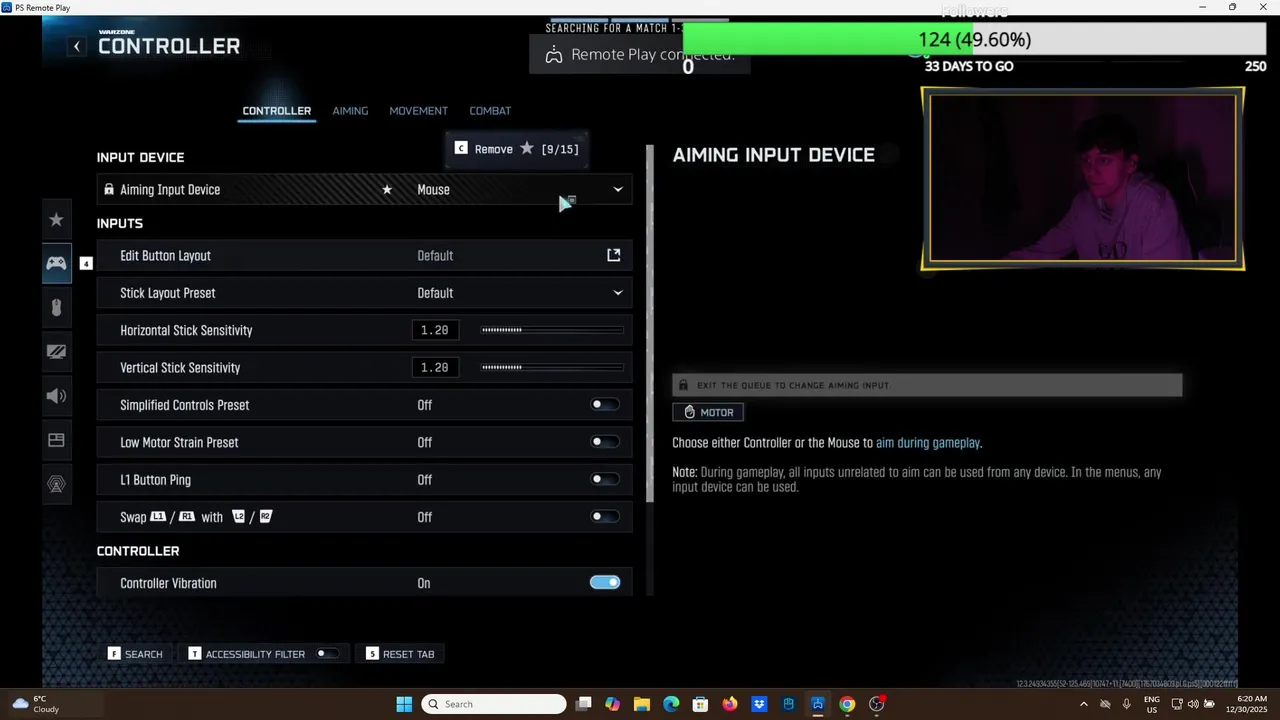The width and height of the screenshot is (1280, 720).
Task: Open the aim during gameplay link
Action: pos(928,443)
